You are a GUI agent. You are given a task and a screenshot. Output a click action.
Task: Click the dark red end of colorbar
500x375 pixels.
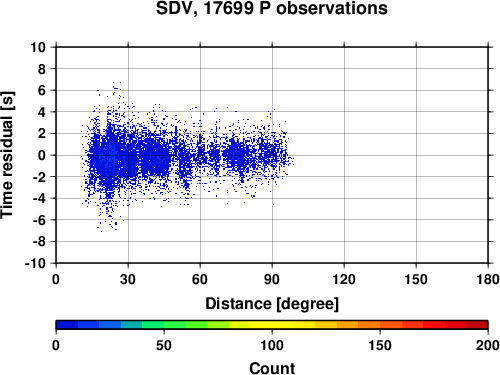pos(477,325)
